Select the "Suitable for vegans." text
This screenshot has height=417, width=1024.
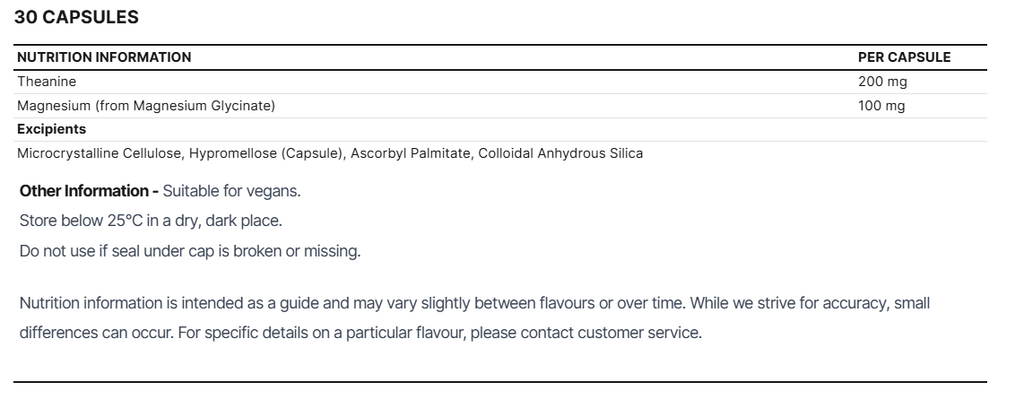click(231, 190)
